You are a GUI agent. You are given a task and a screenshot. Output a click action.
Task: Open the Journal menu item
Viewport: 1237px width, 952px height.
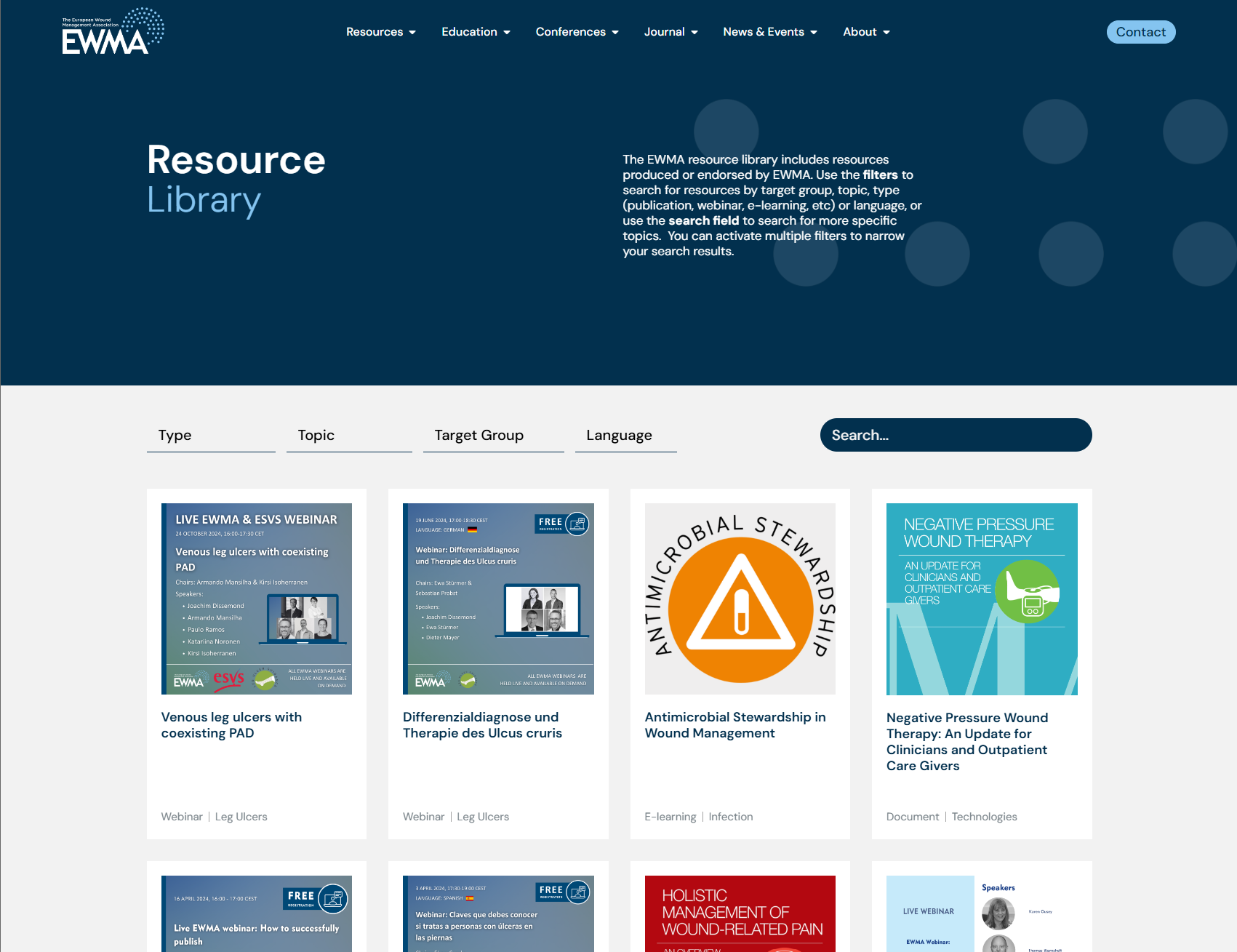[670, 32]
